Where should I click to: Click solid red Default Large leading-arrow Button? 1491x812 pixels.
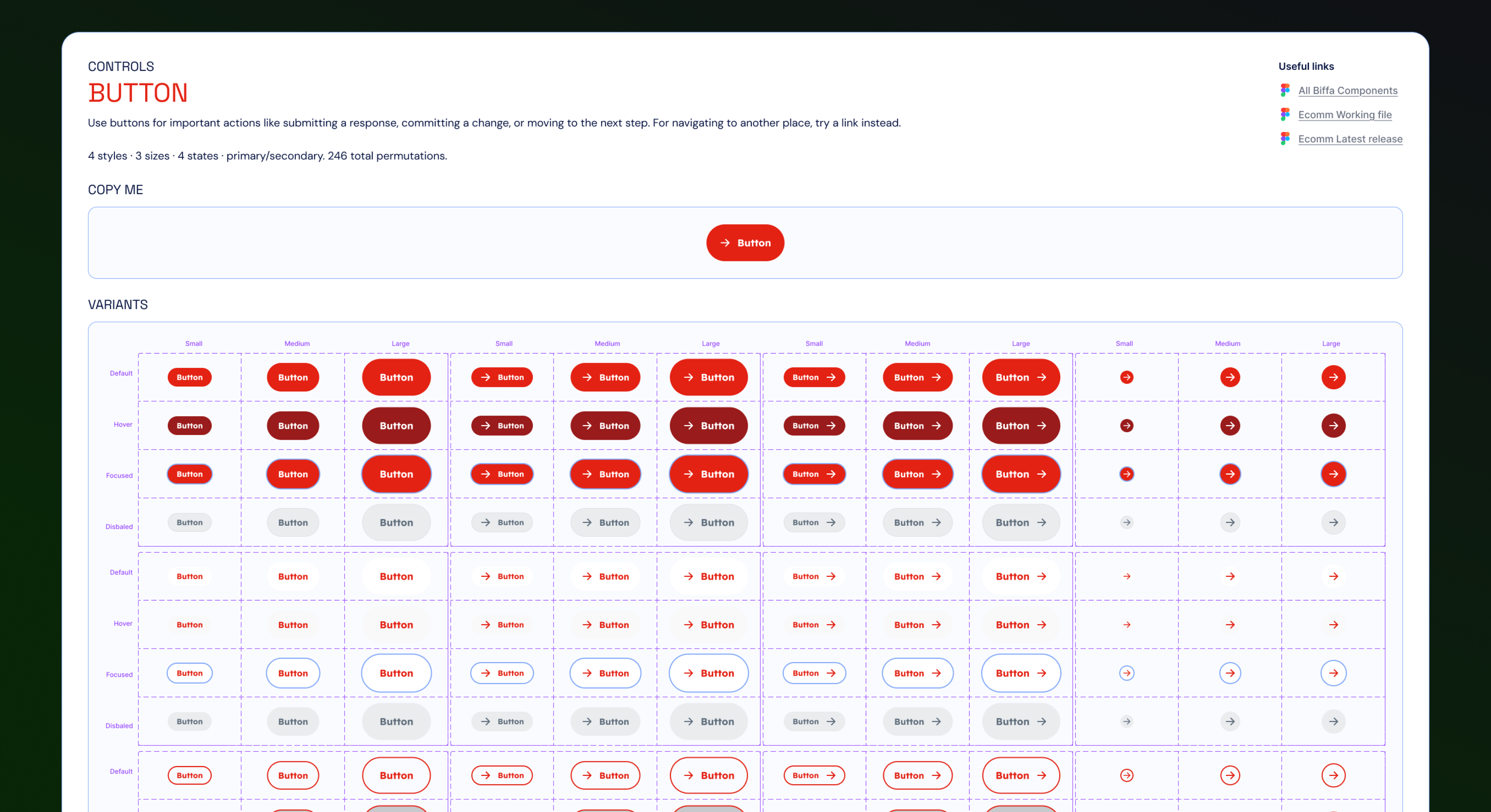pos(709,377)
